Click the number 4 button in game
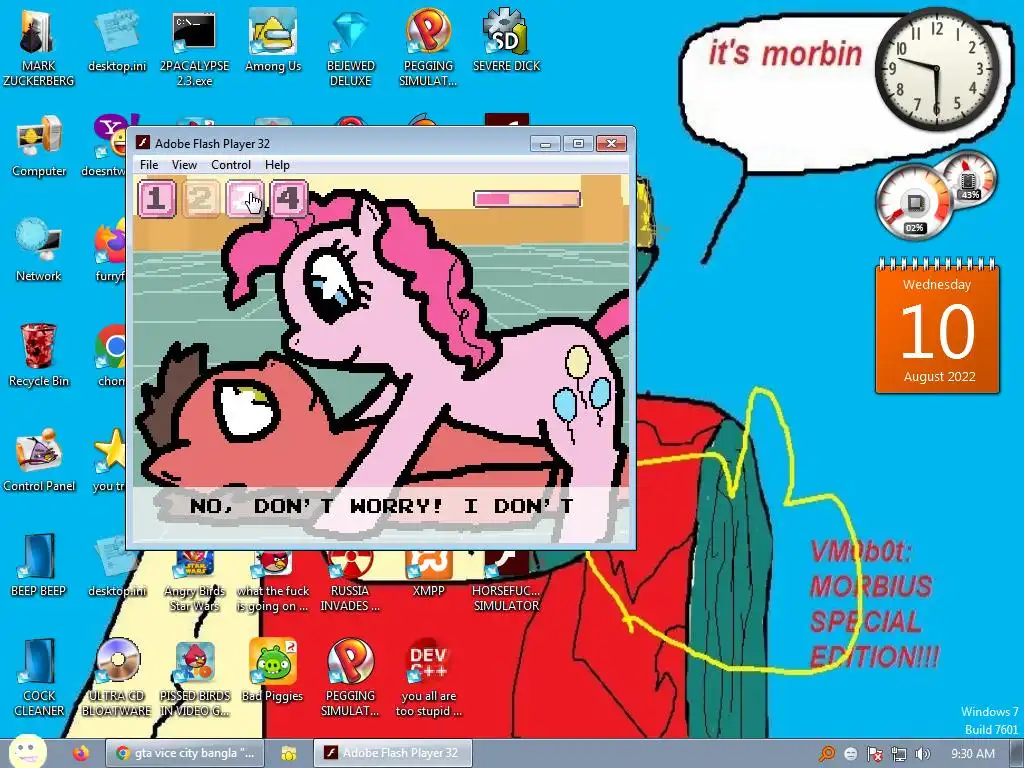This screenshot has width=1024, height=768. [x=289, y=198]
